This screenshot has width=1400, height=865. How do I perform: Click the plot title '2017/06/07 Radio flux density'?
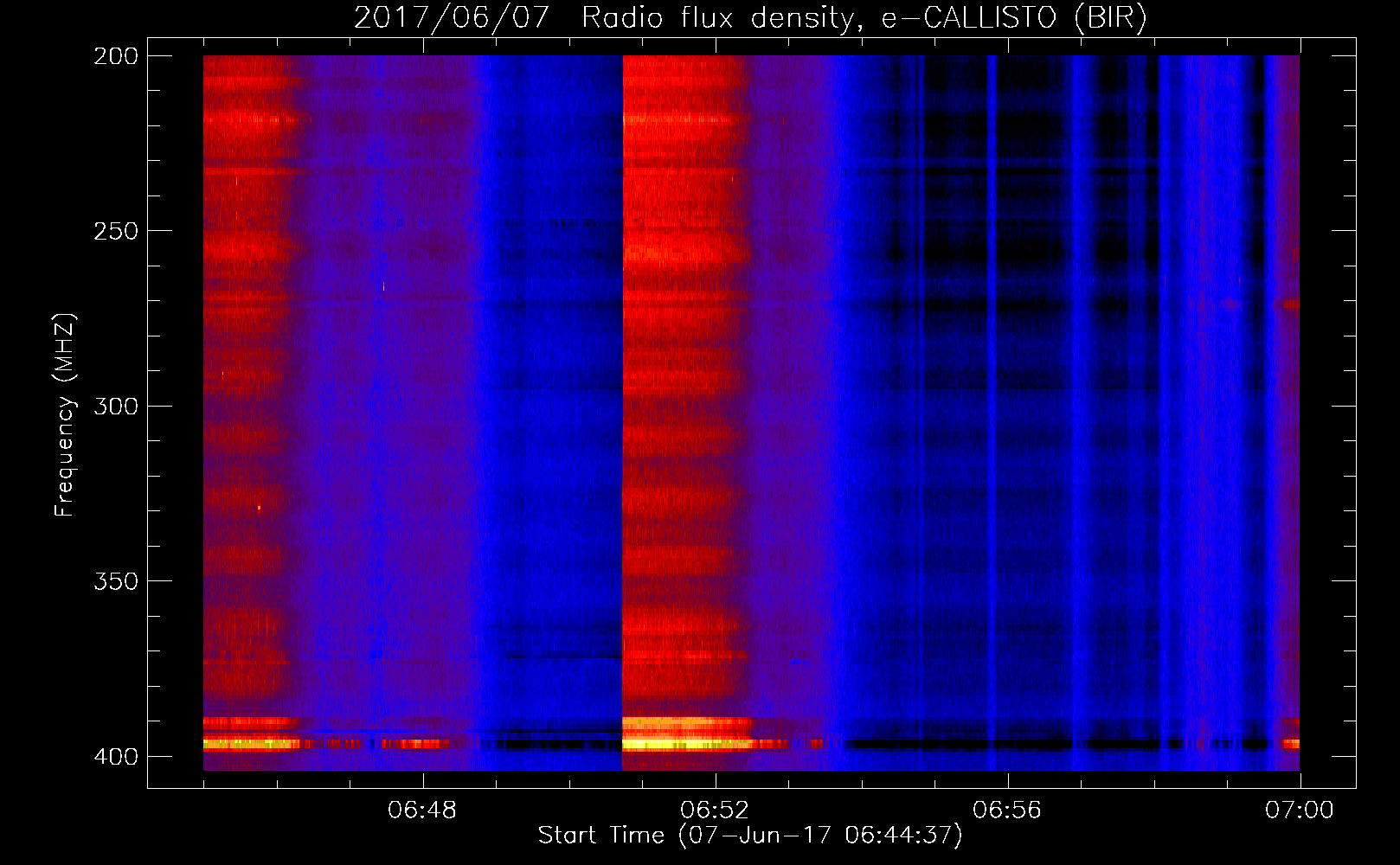click(749, 18)
